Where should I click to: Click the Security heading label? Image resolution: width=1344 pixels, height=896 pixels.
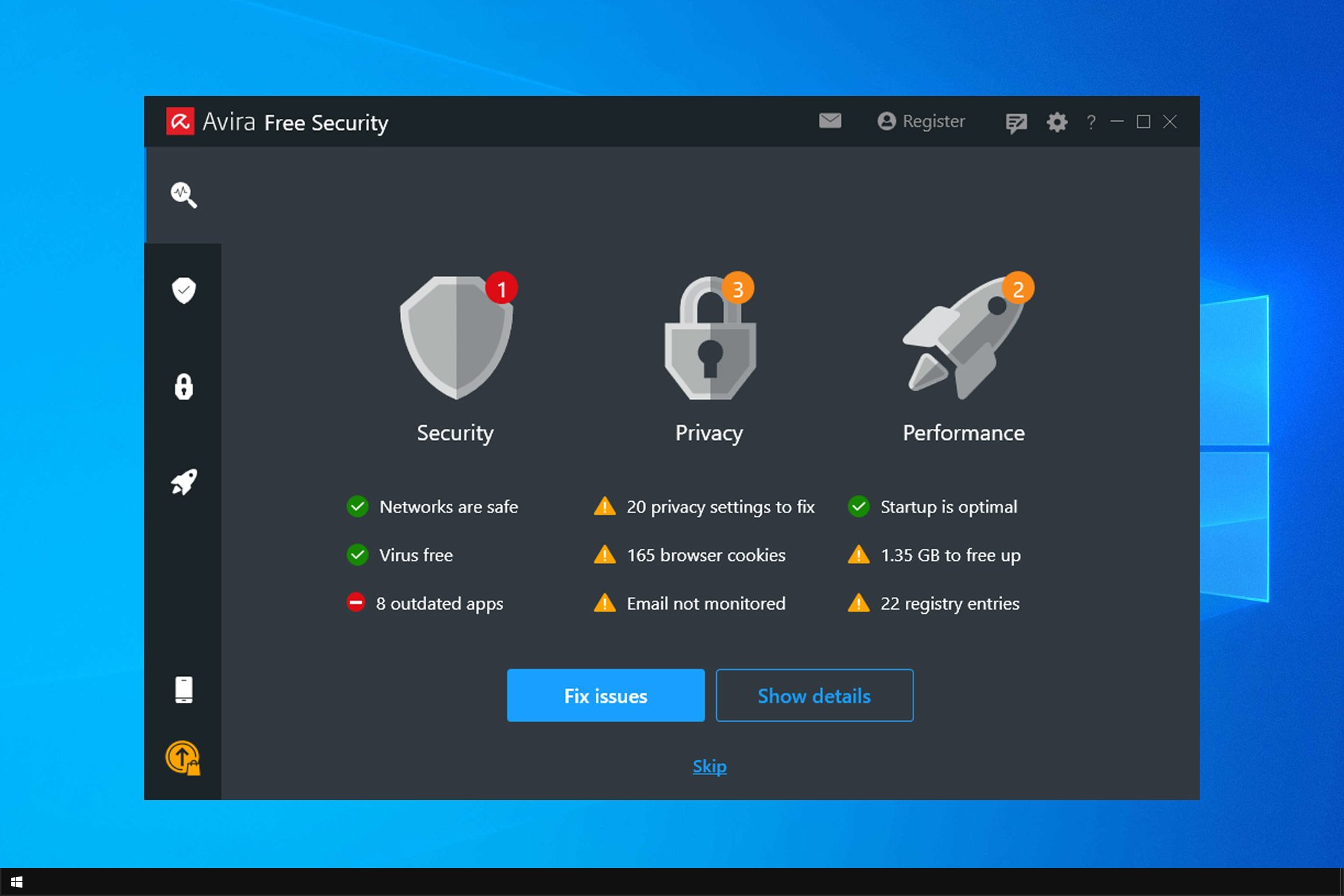coord(455,433)
